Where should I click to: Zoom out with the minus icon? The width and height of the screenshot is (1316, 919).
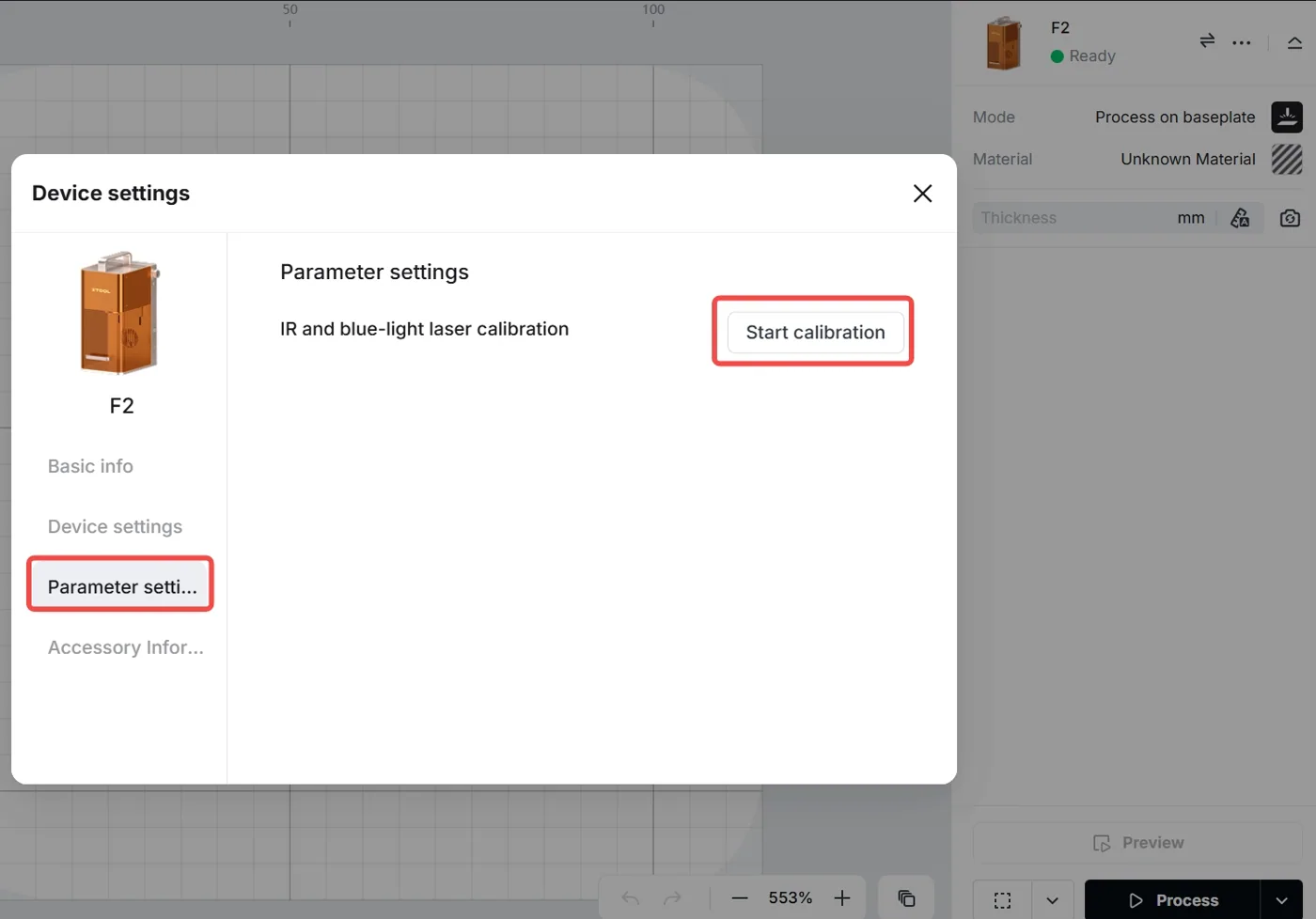(740, 898)
